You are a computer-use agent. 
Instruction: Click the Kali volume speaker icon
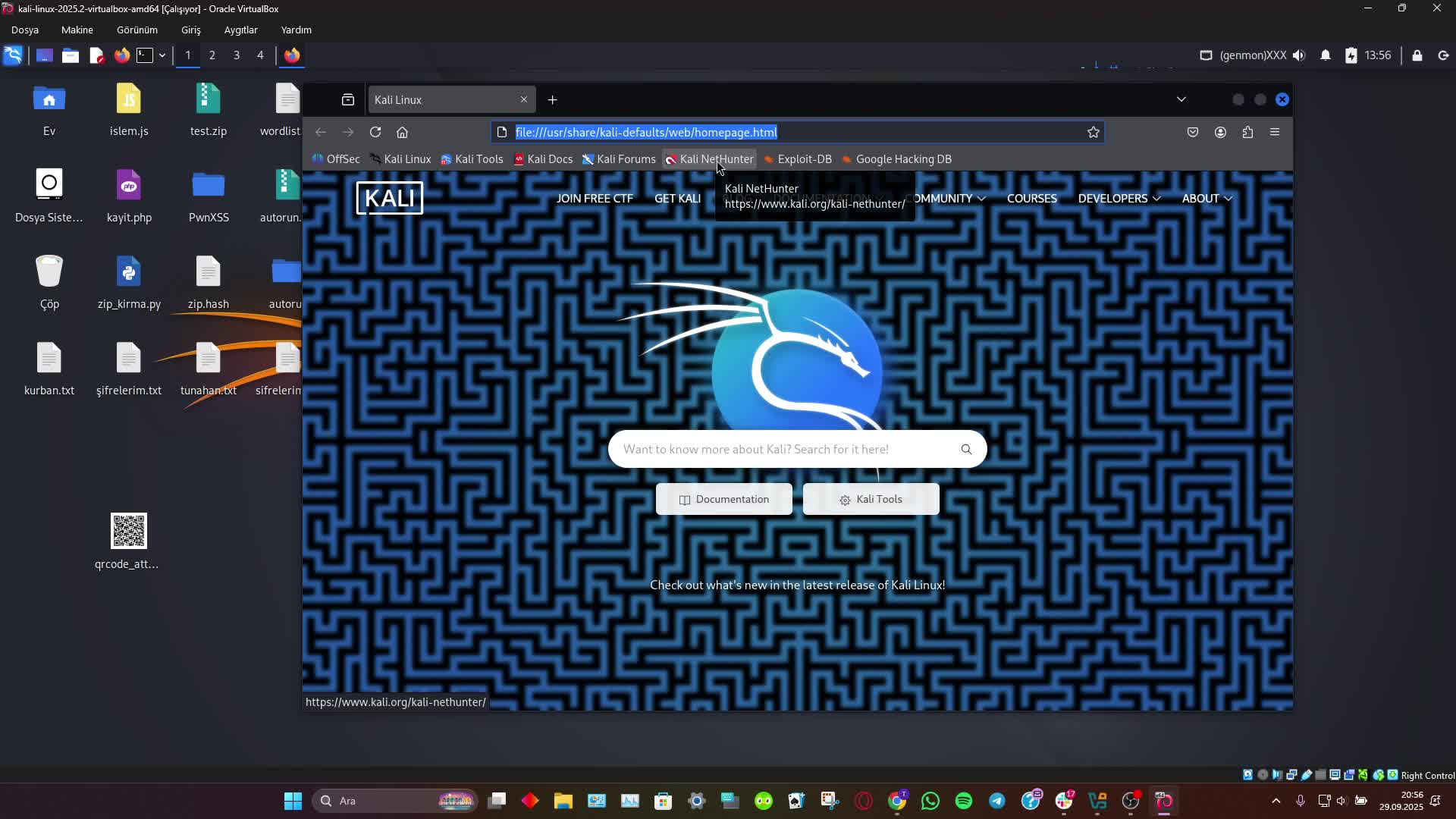click(1299, 55)
